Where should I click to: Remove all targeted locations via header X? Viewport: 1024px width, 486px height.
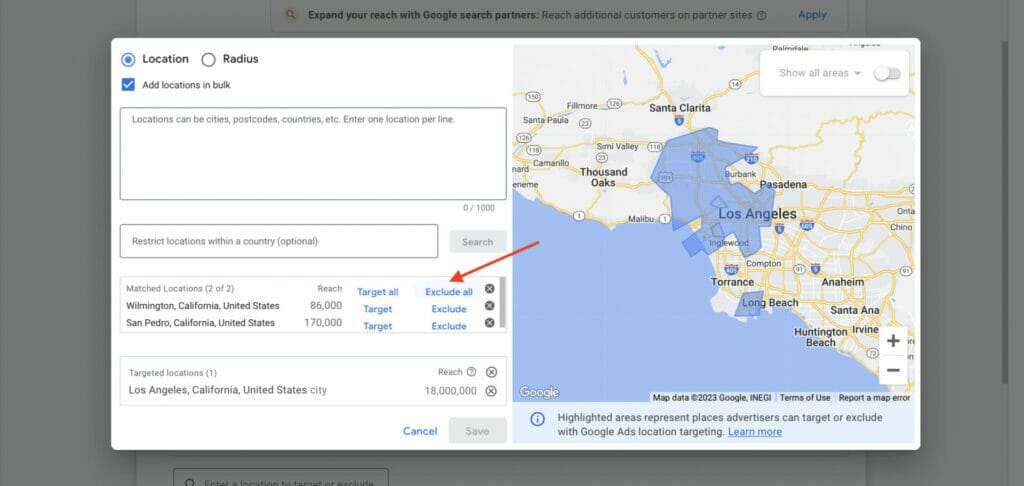(x=491, y=372)
